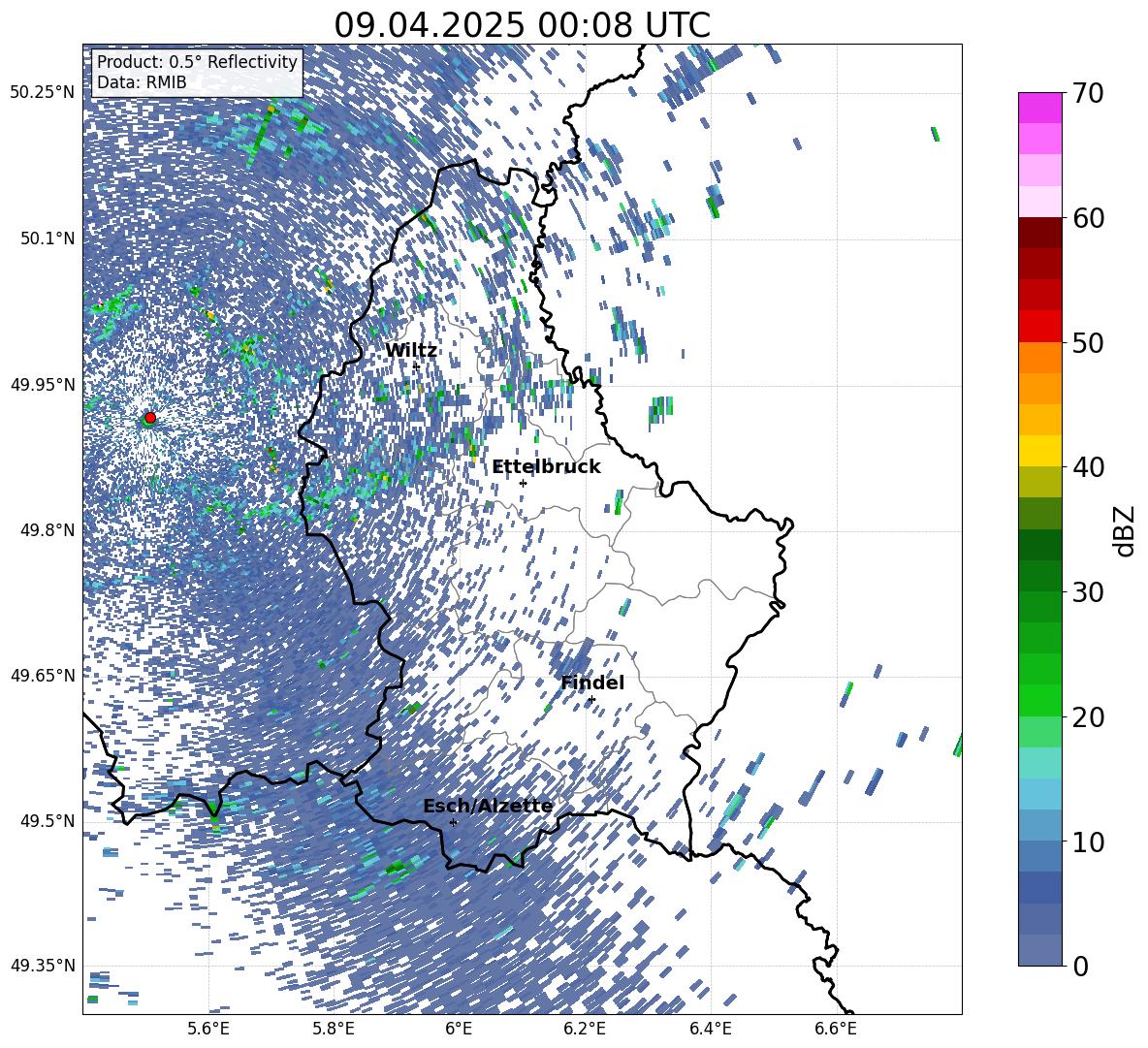Click the 60 tick on colorbar

coord(1088,218)
